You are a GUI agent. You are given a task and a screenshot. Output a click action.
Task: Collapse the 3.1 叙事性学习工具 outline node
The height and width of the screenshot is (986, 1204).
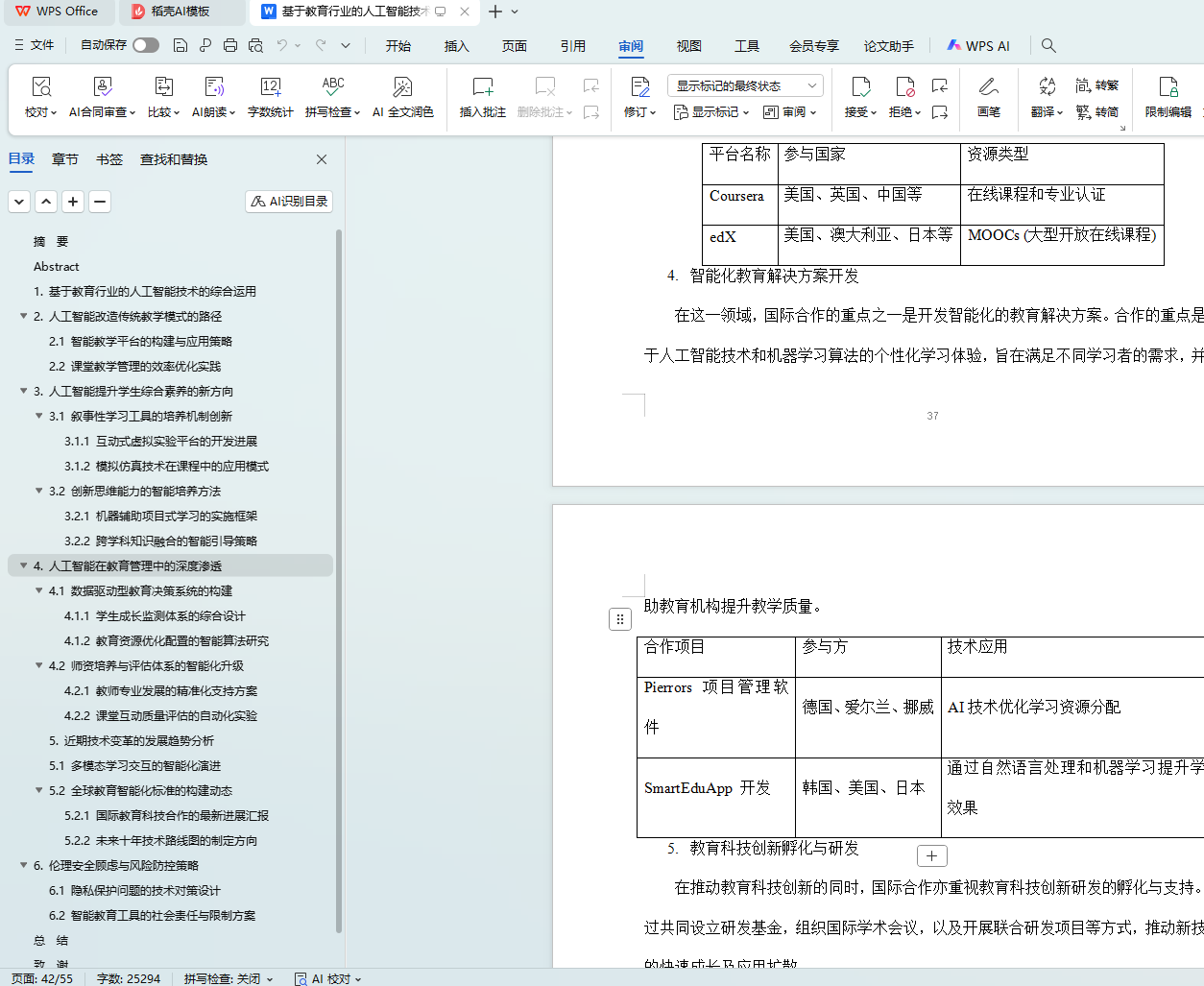(39, 416)
